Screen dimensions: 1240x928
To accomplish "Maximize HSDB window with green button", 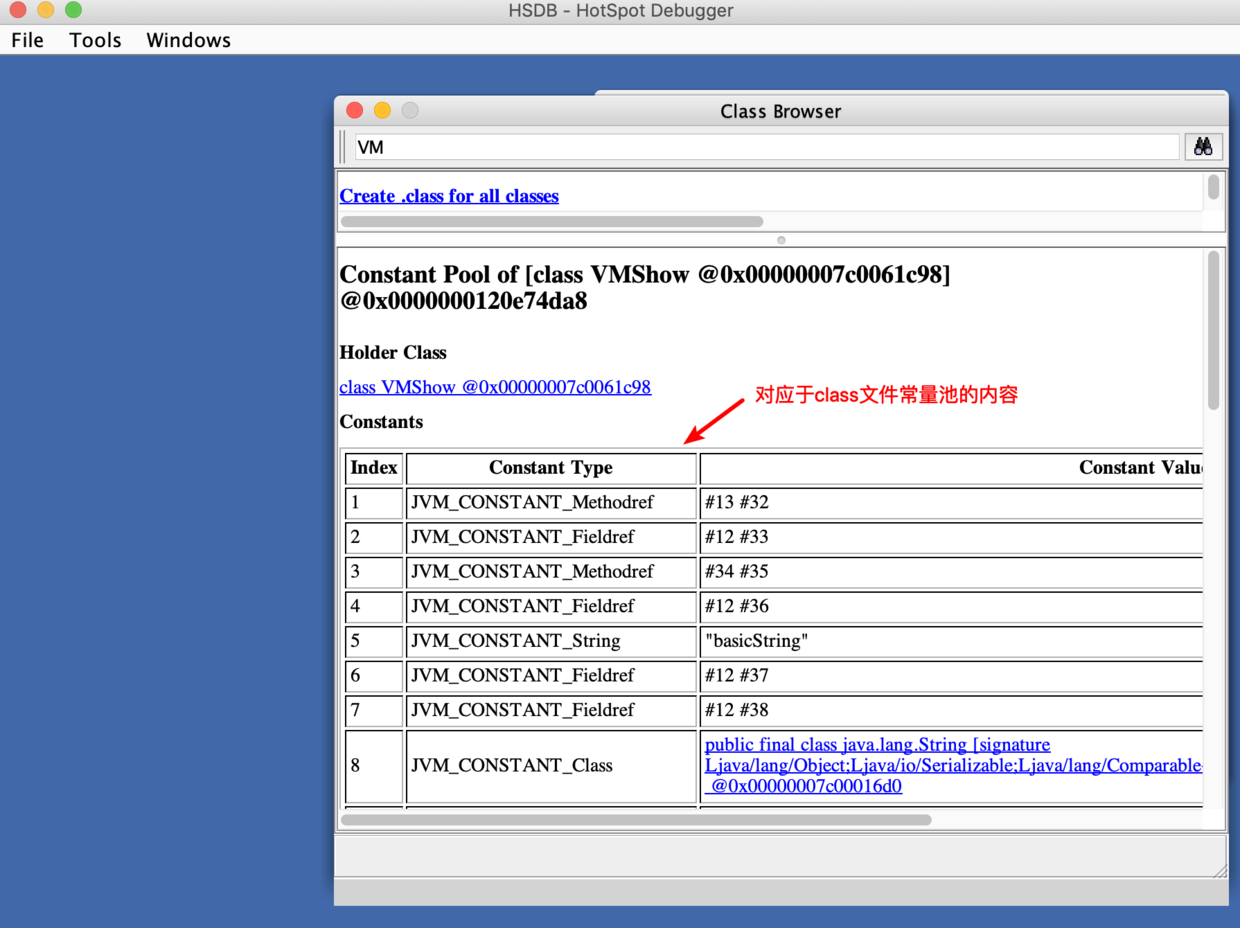I will 73,10.
